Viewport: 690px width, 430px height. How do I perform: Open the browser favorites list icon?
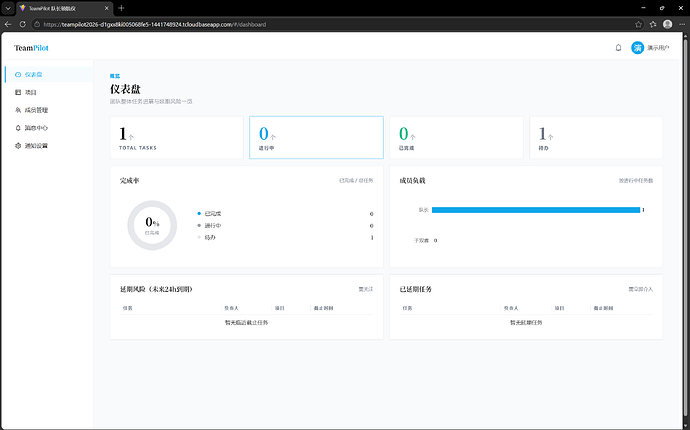pyautogui.click(x=653, y=25)
